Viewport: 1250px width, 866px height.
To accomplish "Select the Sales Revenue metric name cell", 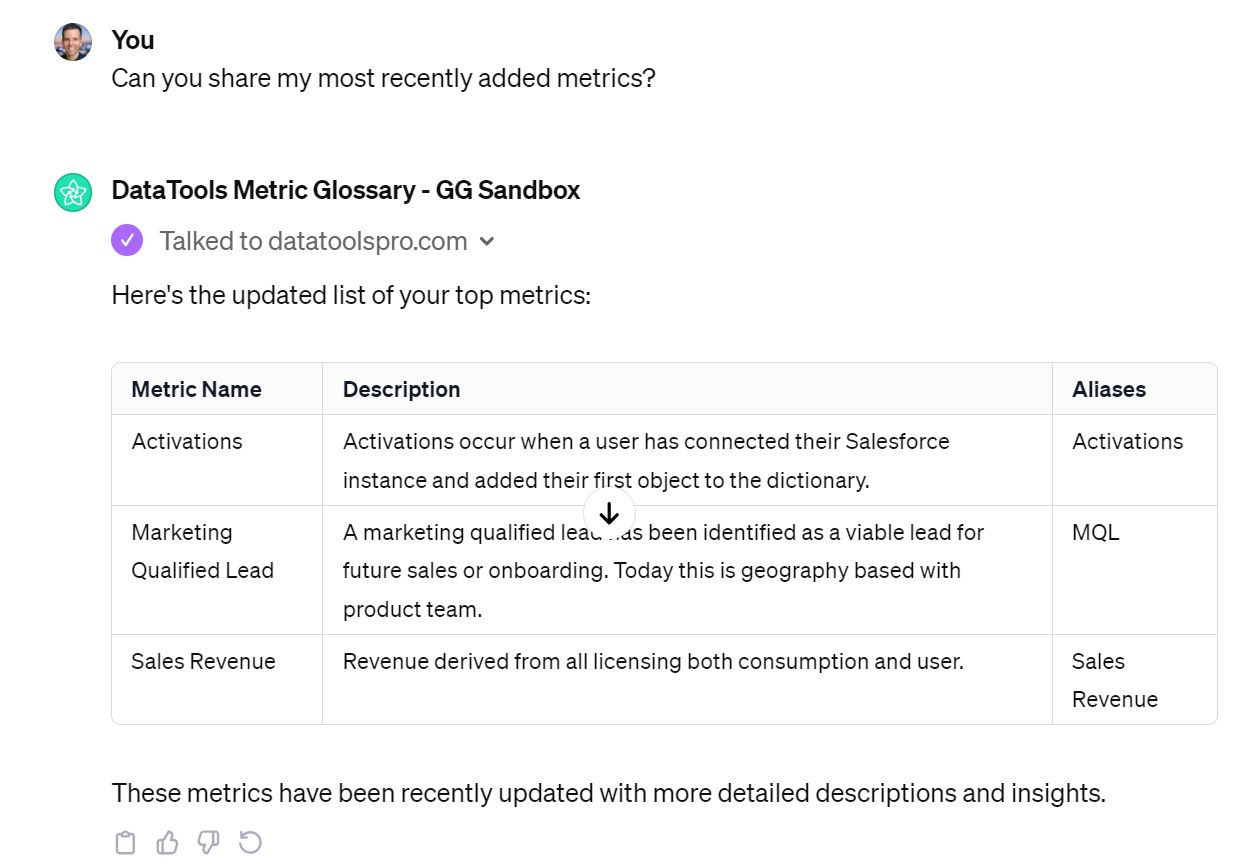I will pyautogui.click(x=203, y=661).
